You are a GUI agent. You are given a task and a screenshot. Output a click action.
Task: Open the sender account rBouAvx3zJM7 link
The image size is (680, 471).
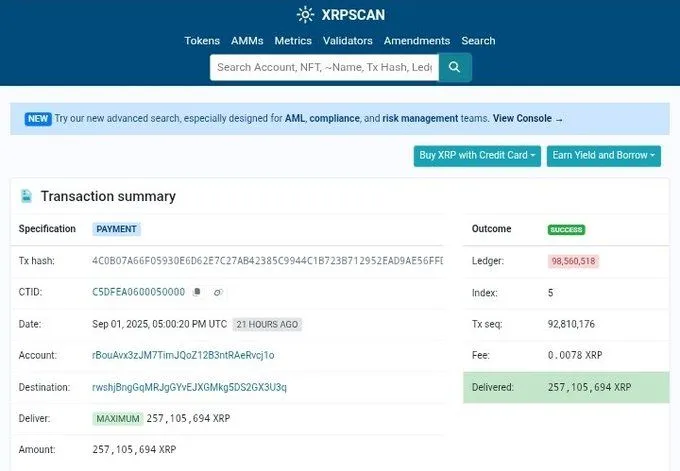[183, 355]
